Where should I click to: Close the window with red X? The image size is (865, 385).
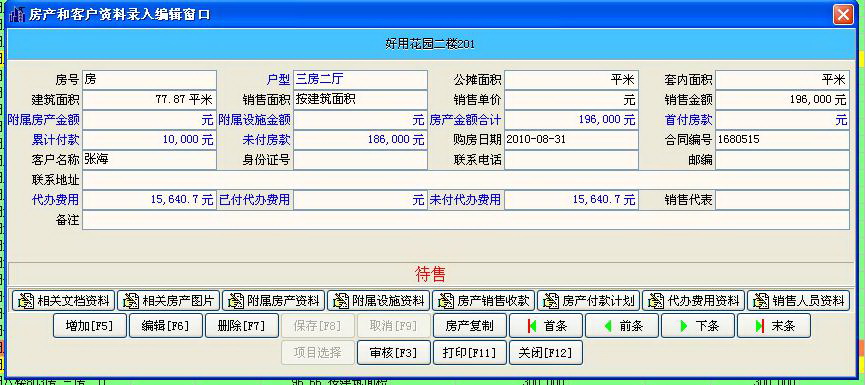click(x=843, y=14)
